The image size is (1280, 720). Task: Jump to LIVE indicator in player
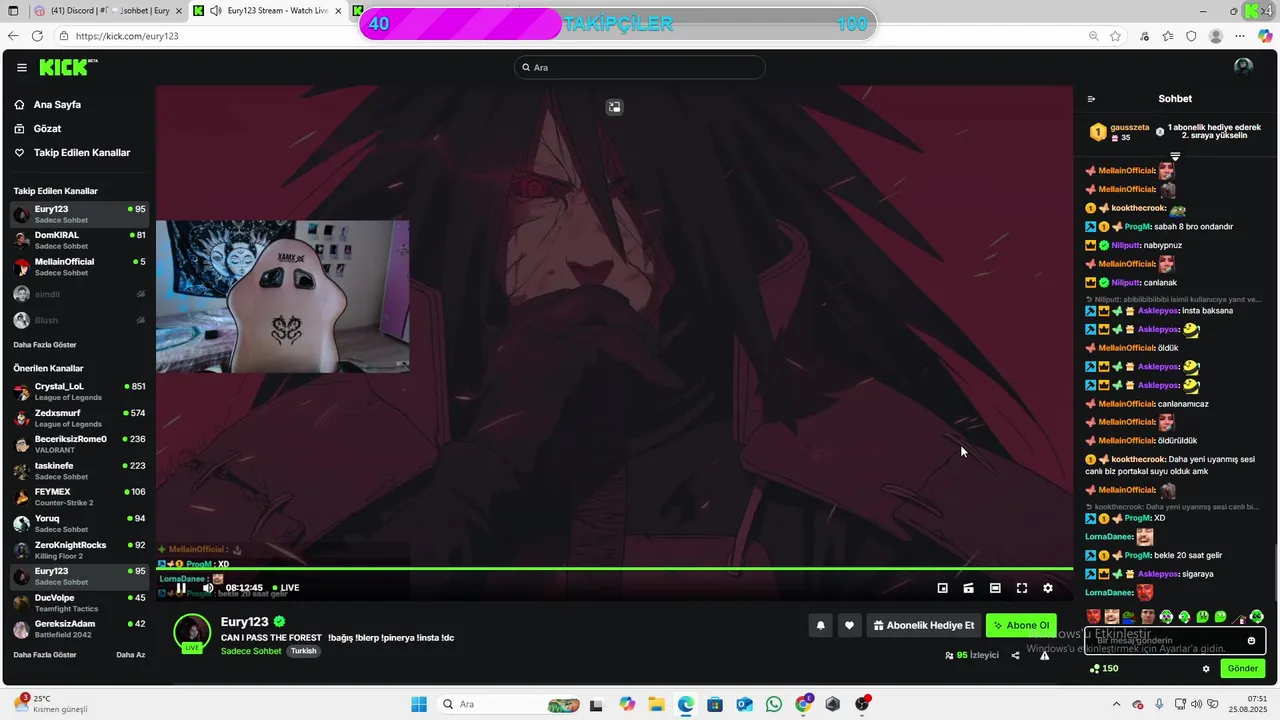285,588
